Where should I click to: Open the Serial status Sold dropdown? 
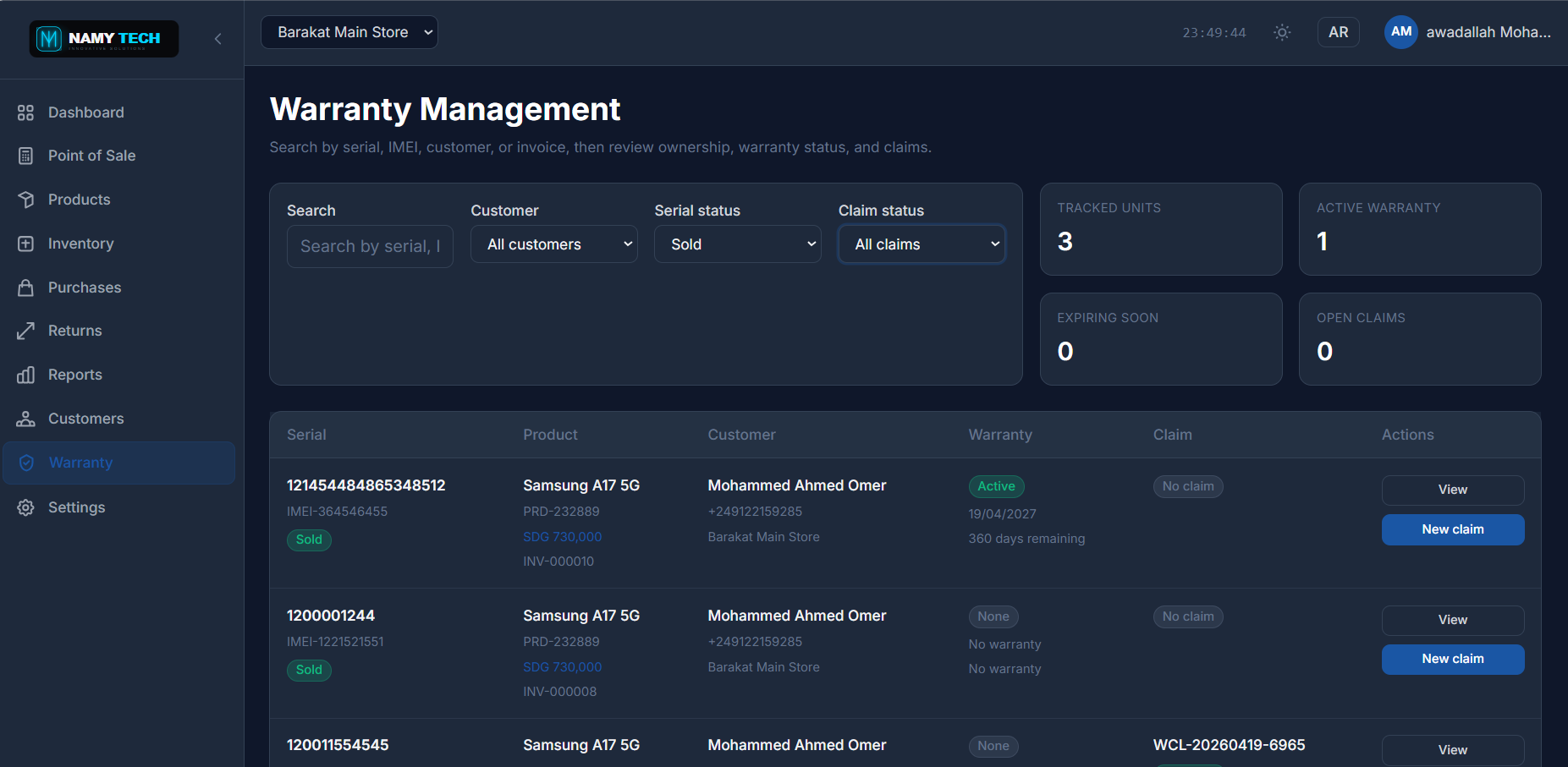pos(737,244)
